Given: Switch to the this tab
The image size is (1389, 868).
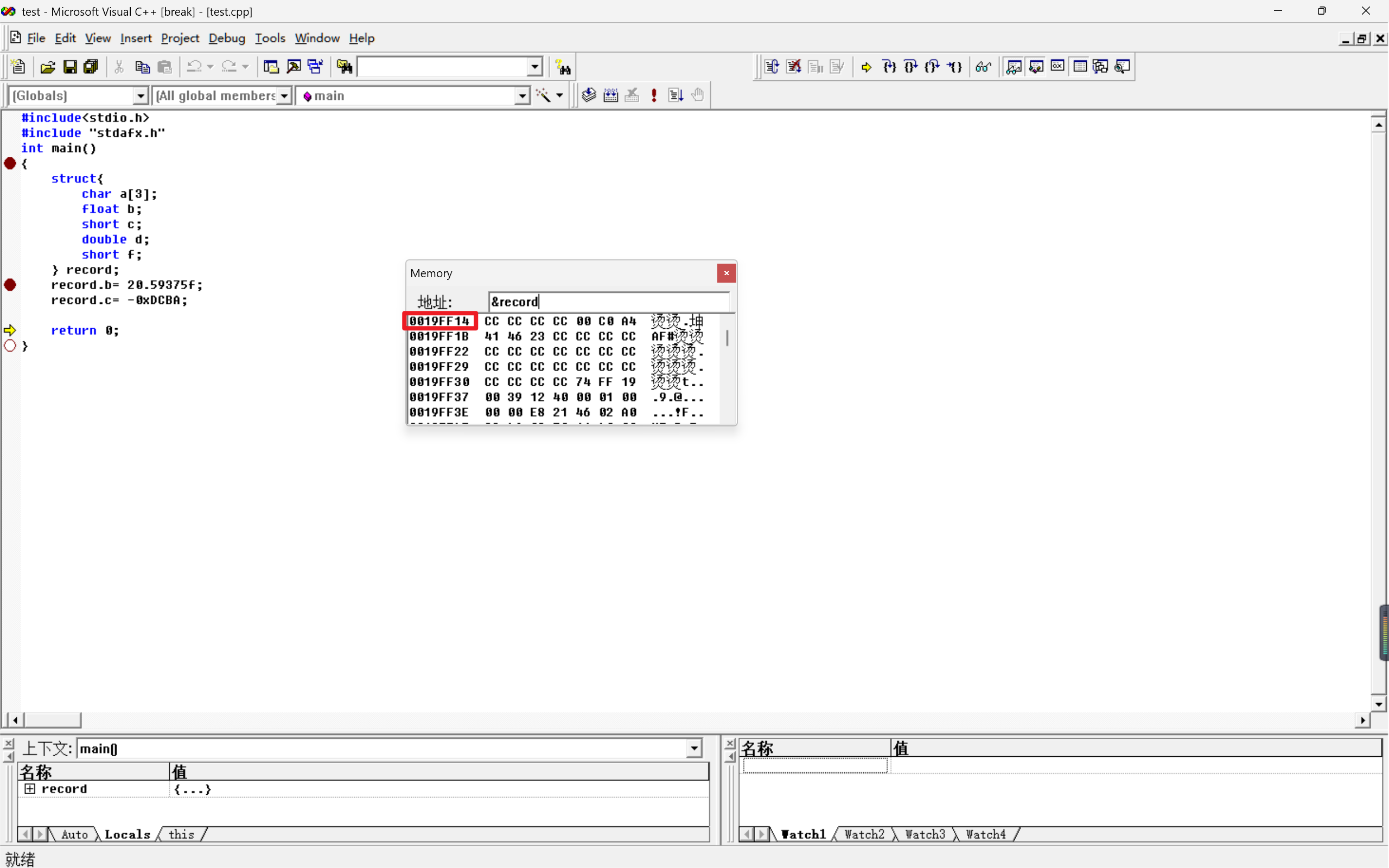Looking at the screenshot, I should coord(181,834).
